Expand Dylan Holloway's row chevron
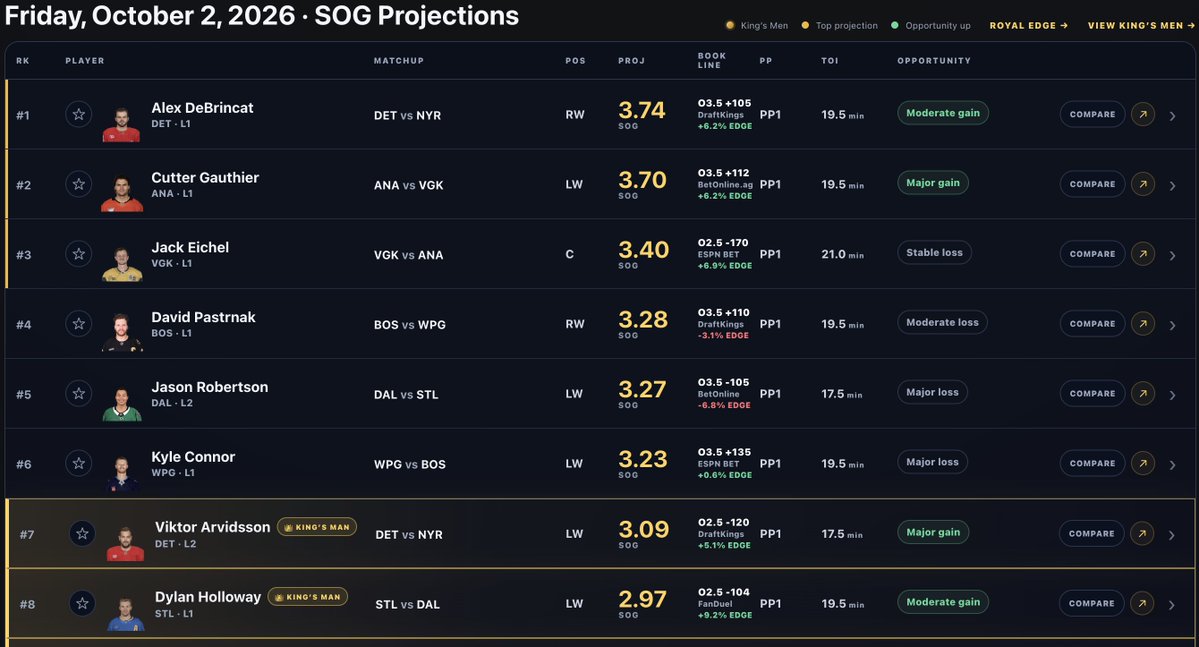 point(1171,605)
